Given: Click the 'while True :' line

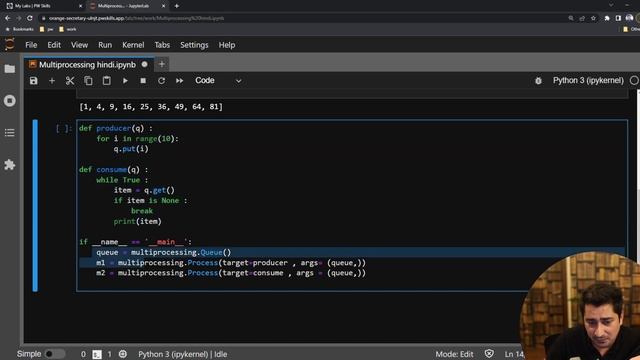Looking at the screenshot, I should point(122,180).
